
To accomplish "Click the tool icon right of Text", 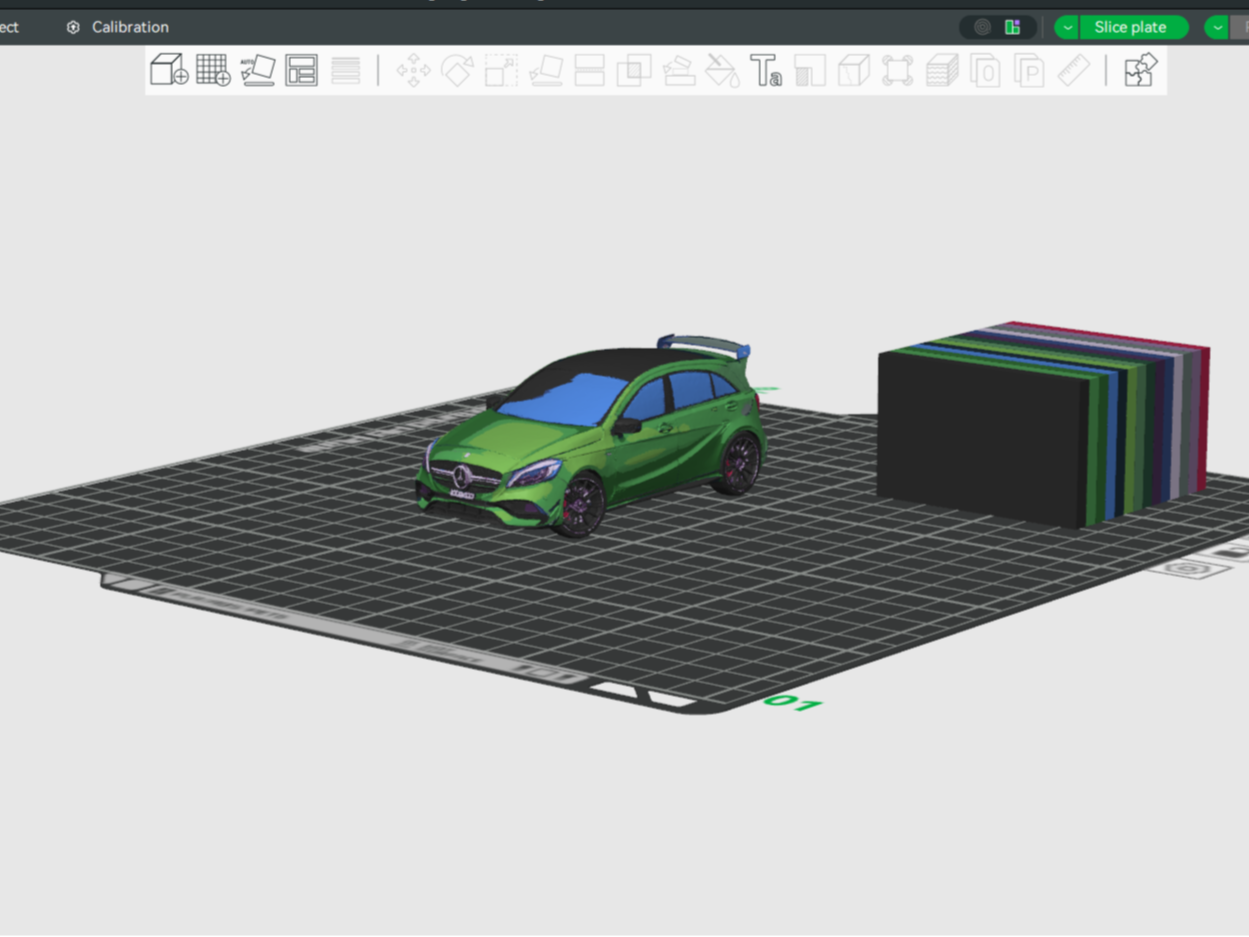I will (810, 70).
